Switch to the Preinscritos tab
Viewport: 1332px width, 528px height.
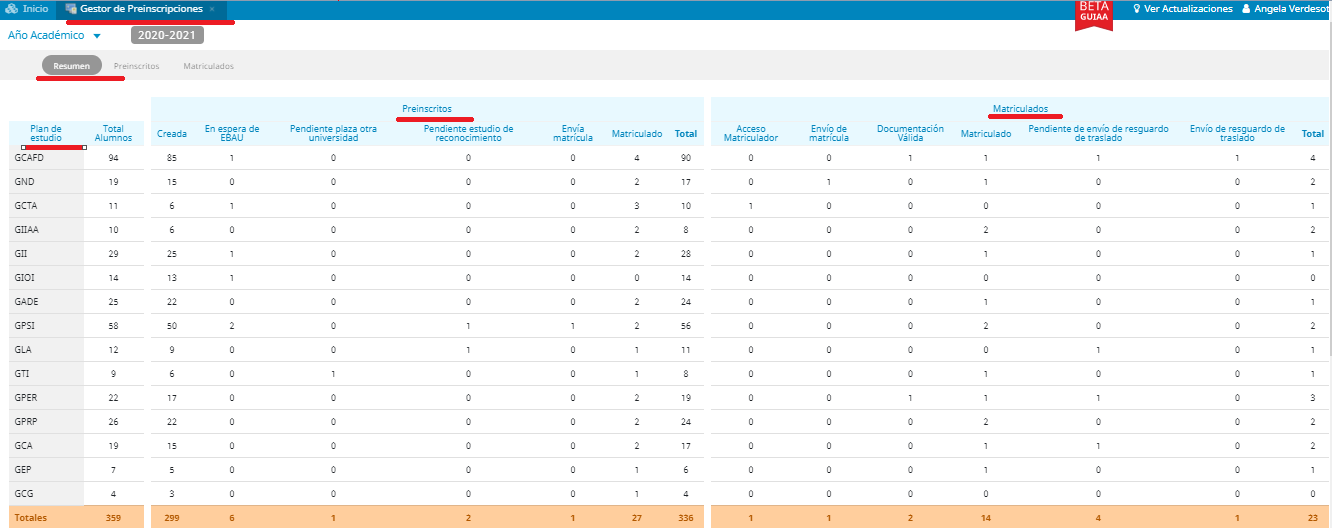click(x=136, y=66)
